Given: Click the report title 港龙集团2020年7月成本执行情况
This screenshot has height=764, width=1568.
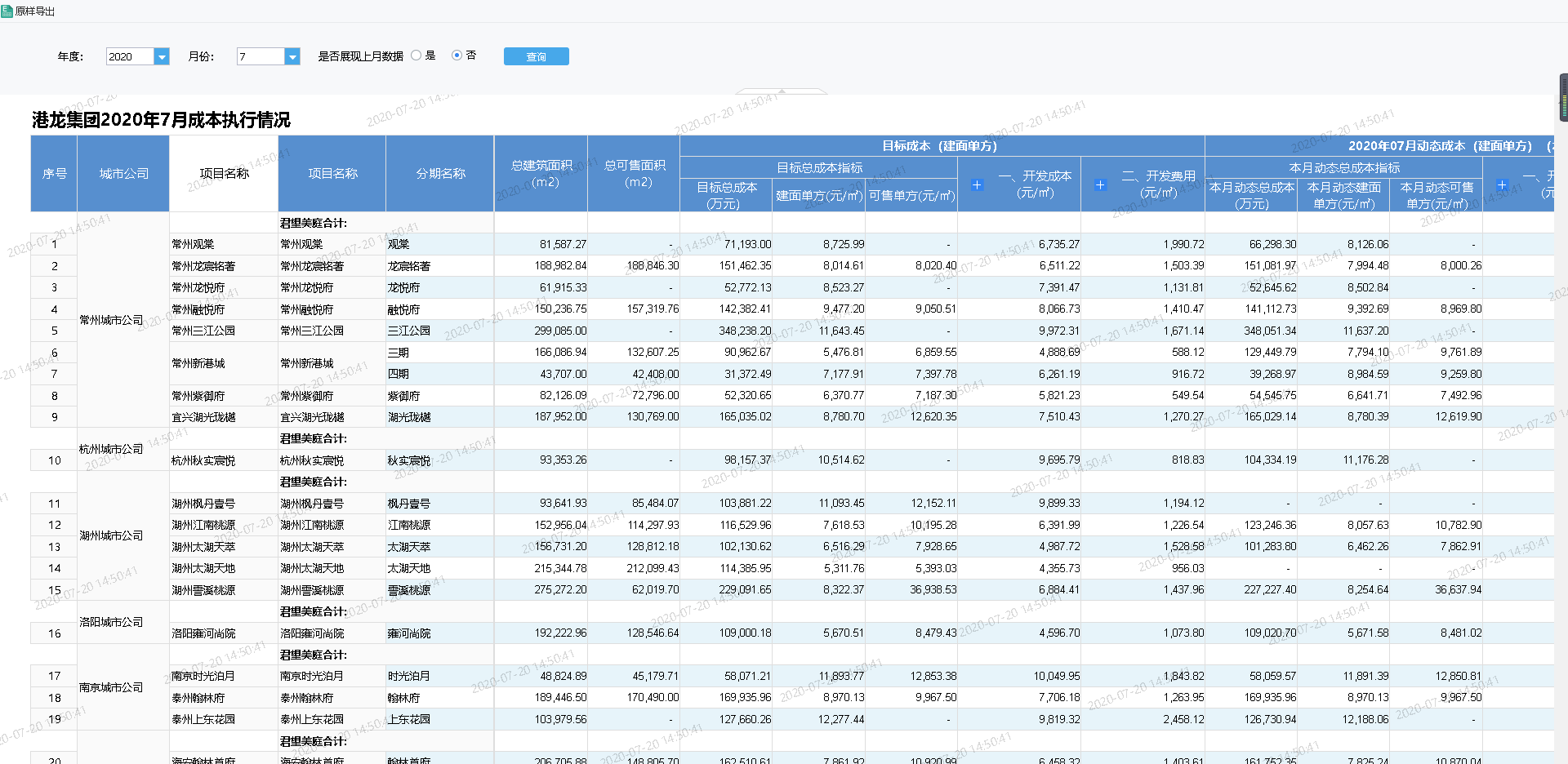Looking at the screenshot, I should pyautogui.click(x=161, y=120).
